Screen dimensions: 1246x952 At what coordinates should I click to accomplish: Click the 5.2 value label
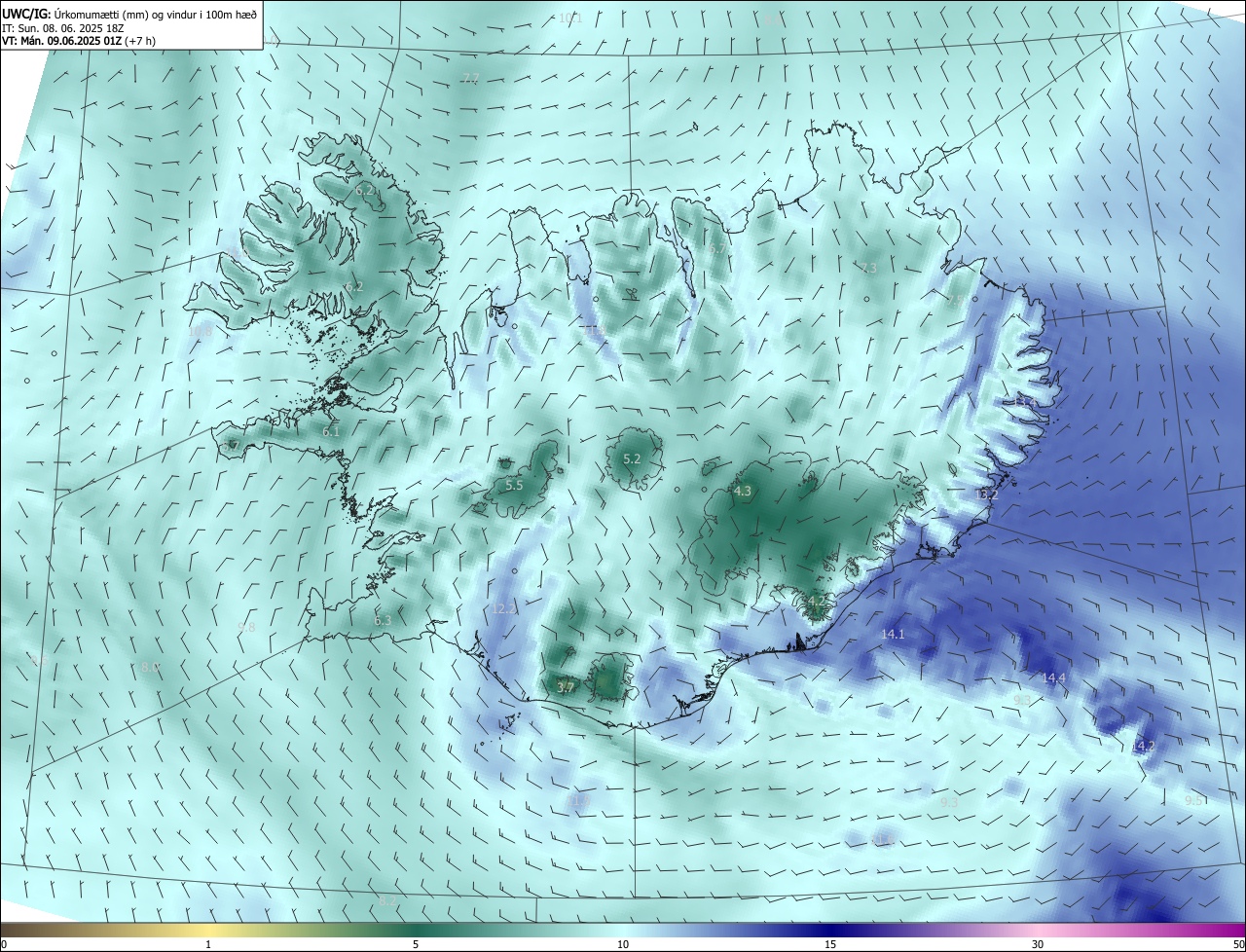click(632, 458)
